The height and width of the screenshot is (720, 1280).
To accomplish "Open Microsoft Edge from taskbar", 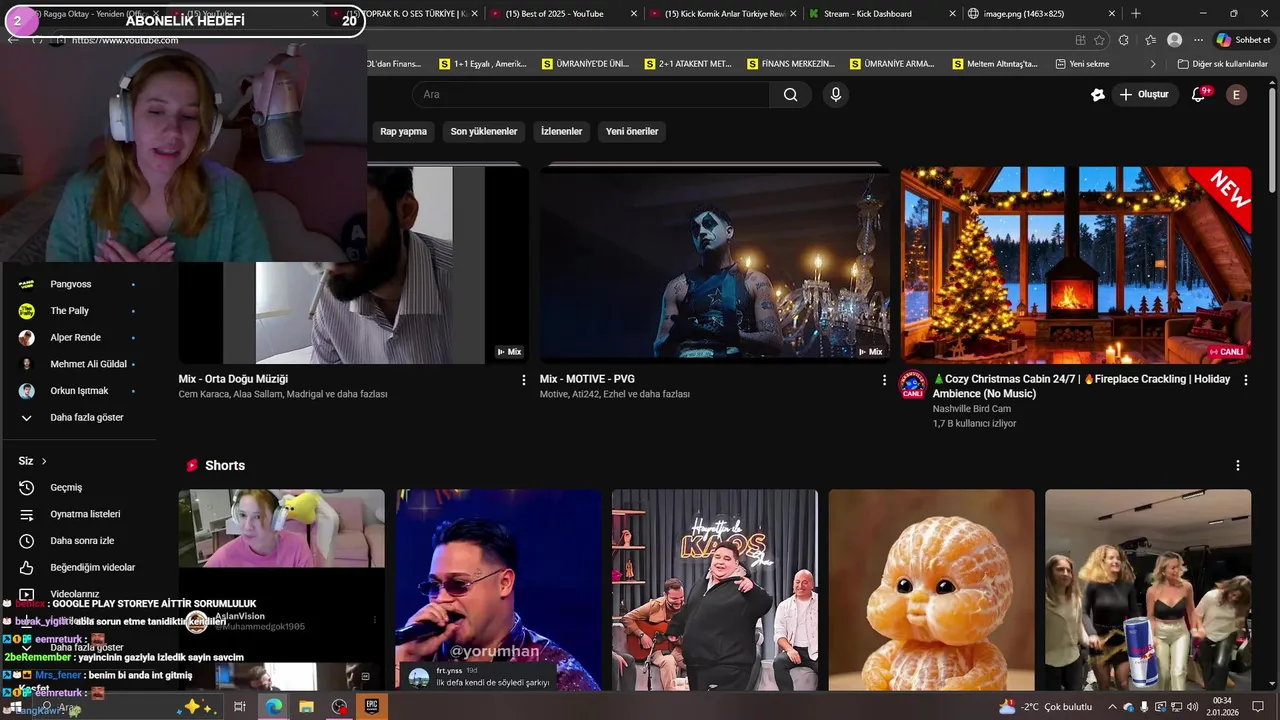I will 273,706.
